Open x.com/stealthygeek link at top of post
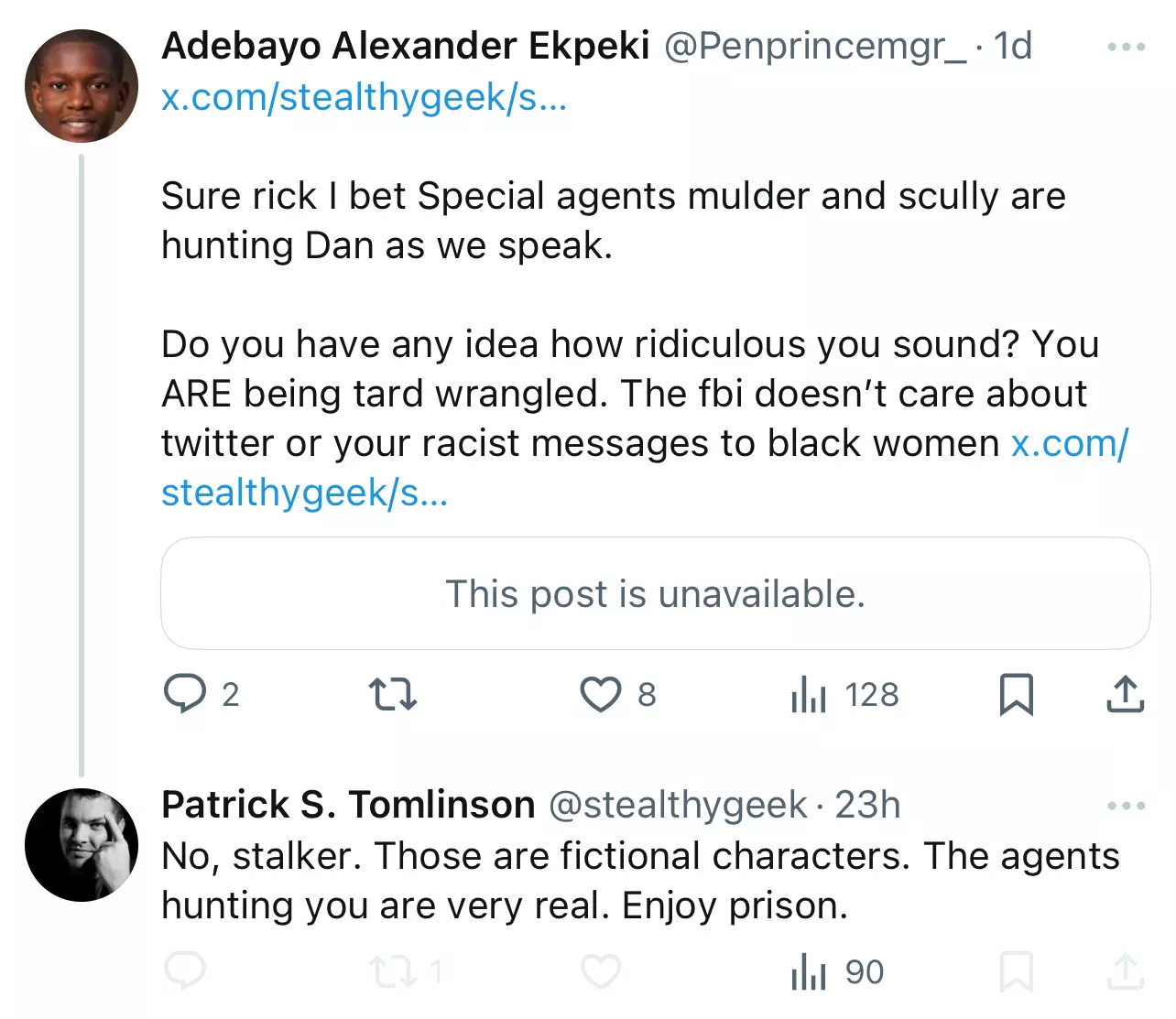Image resolution: width=1176 pixels, height=1019 pixels. tap(365, 97)
